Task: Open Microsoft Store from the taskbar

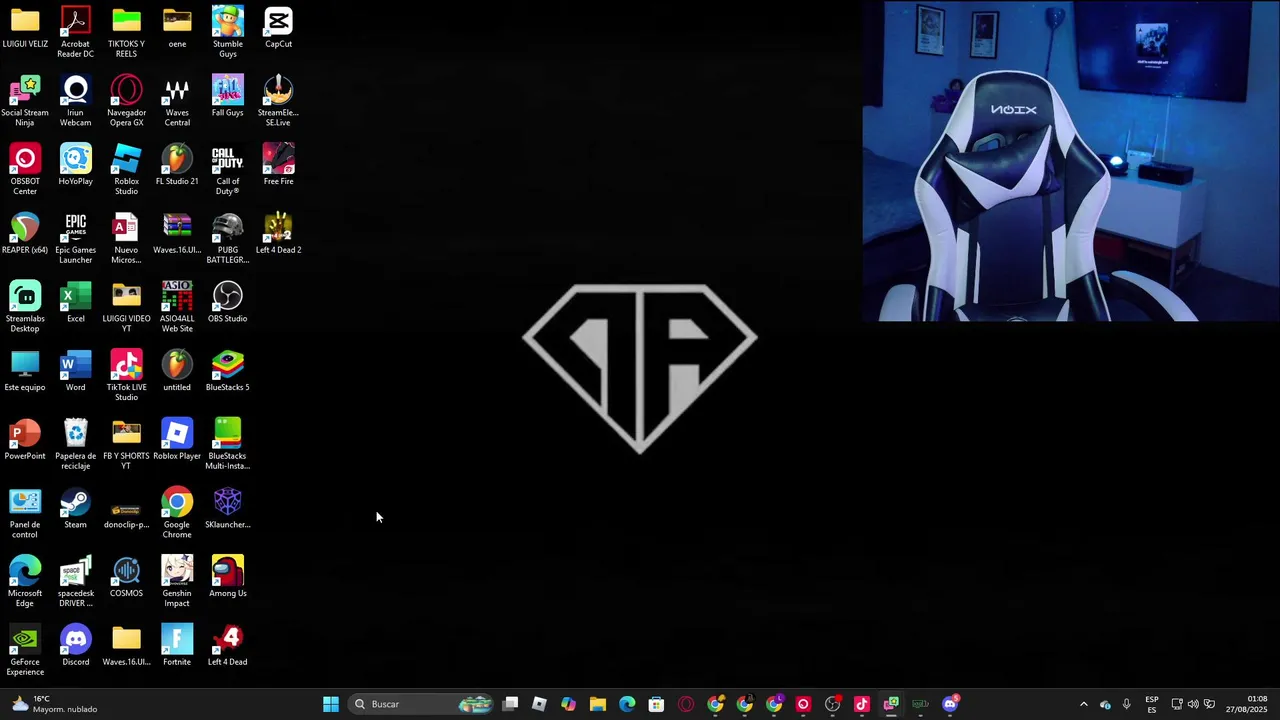Action: click(x=656, y=704)
